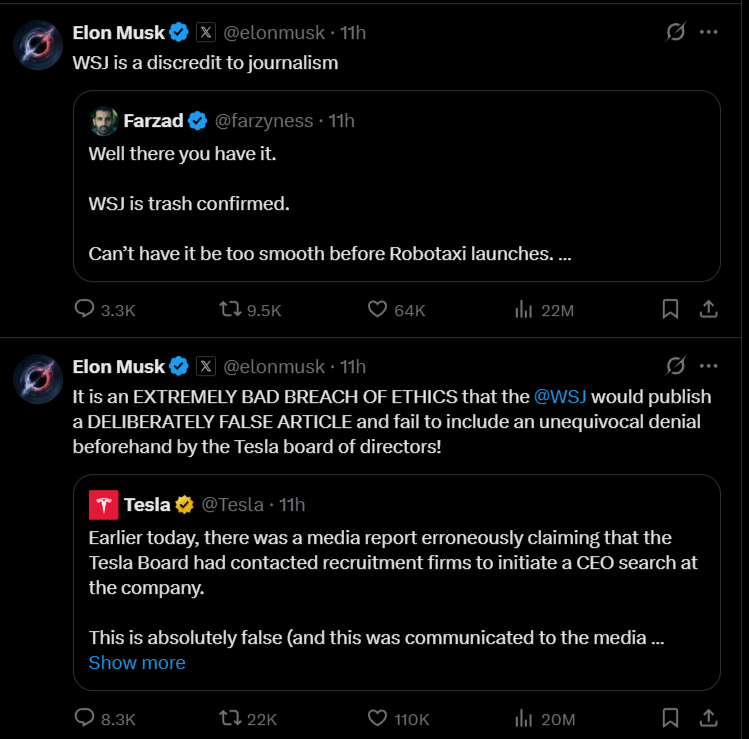The width and height of the screenshot is (749, 739).
Task: Bookmark the second Elon Musk tweet
Action: tap(671, 718)
